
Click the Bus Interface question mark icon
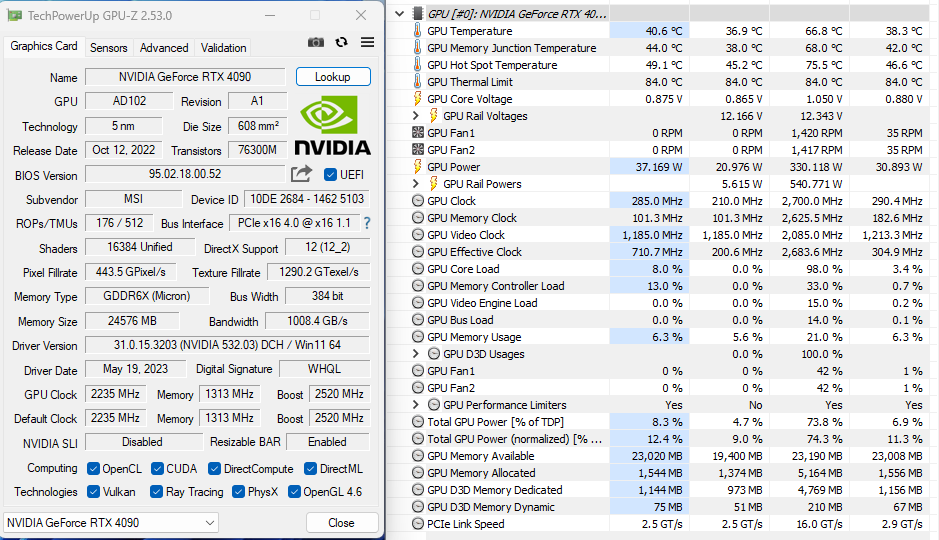(367, 223)
